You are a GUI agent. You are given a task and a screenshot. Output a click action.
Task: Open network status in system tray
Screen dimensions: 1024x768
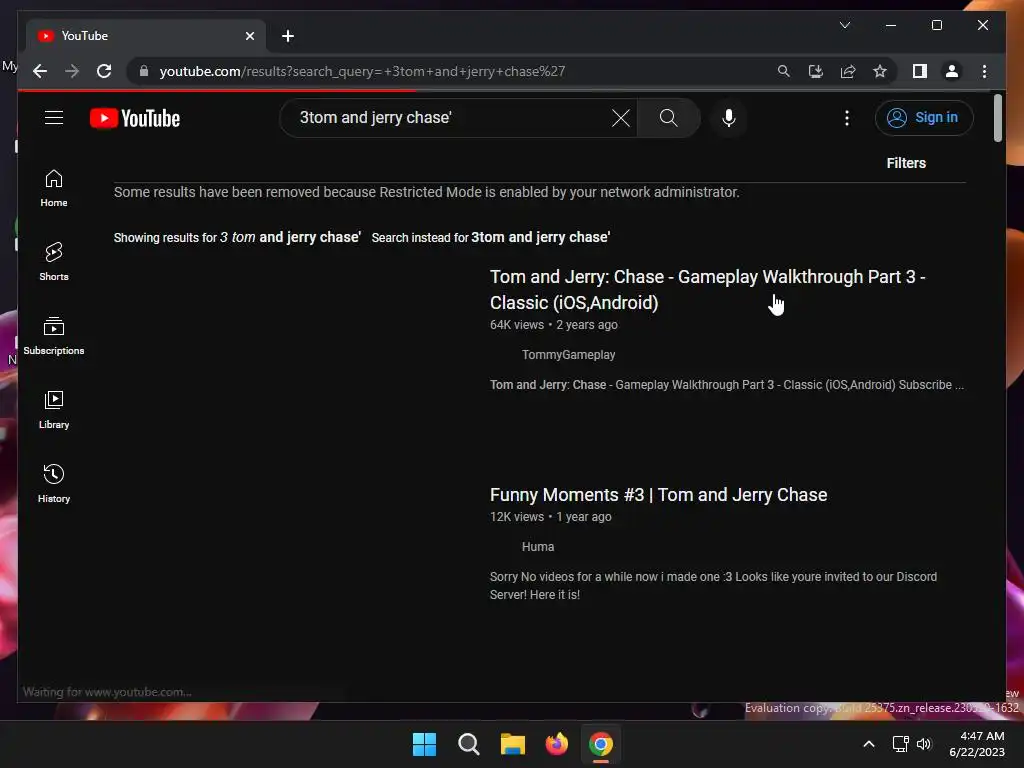click(x=901, y=744)
